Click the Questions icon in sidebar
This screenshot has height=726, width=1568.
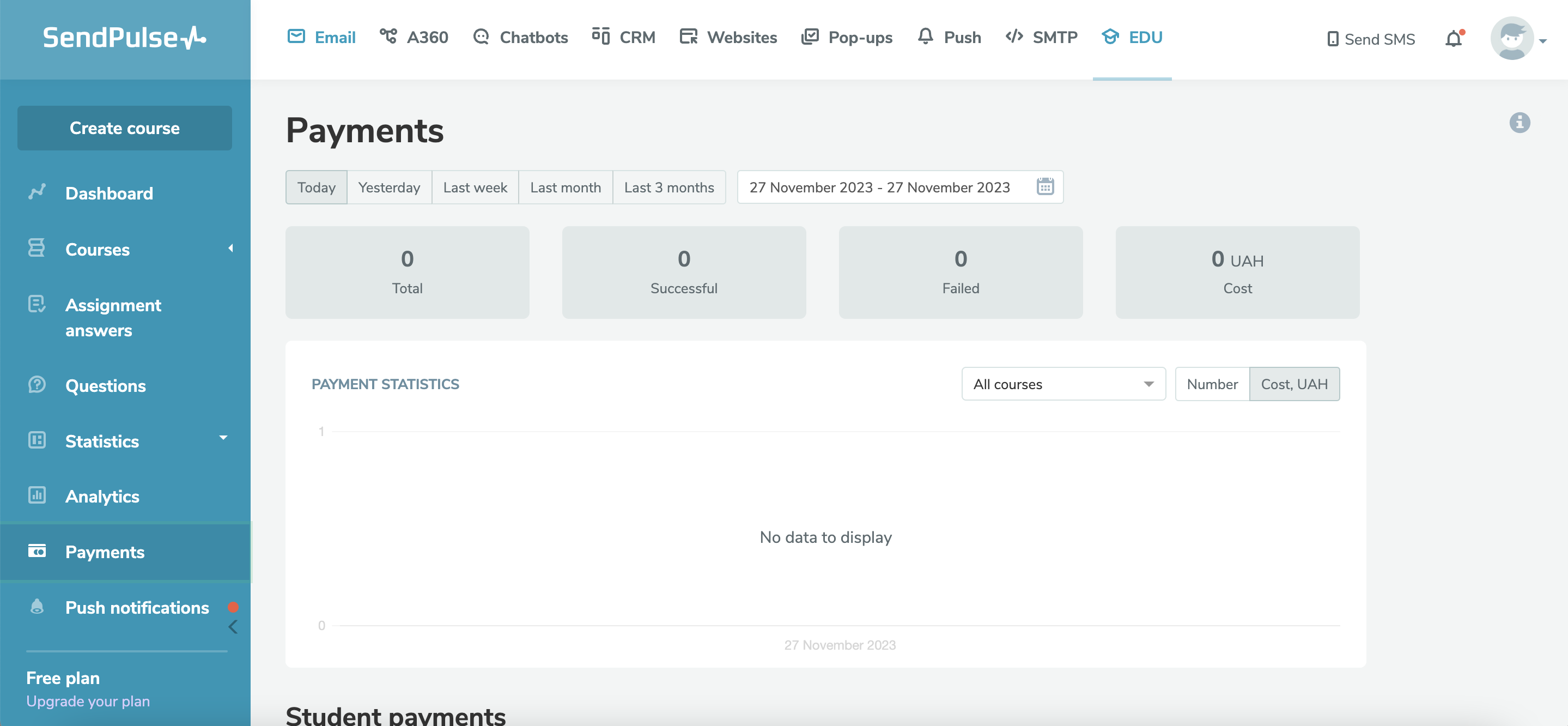pos(37,384)
